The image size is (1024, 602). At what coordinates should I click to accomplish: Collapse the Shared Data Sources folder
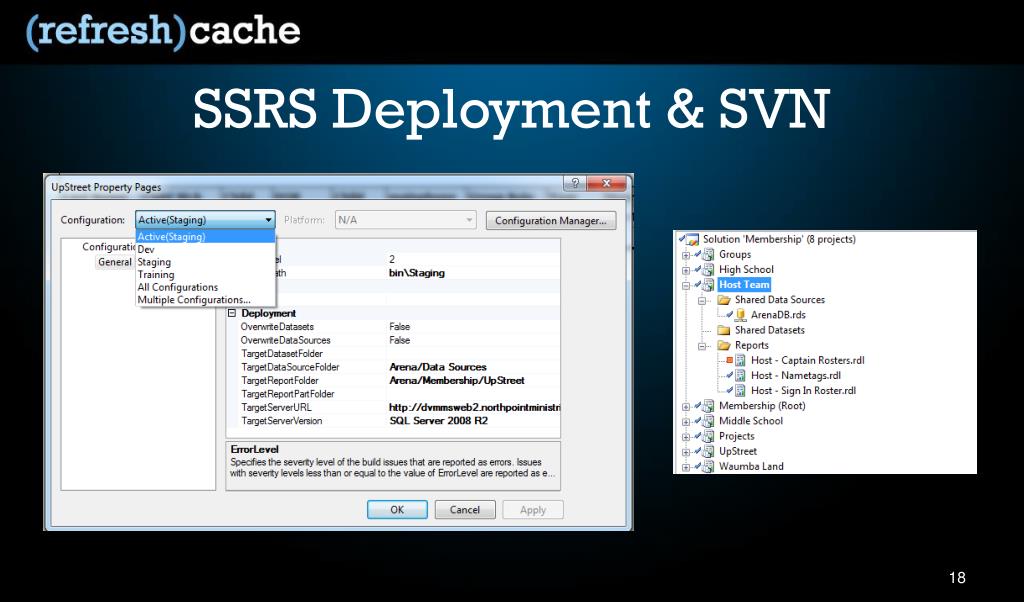tap(702, 300)
